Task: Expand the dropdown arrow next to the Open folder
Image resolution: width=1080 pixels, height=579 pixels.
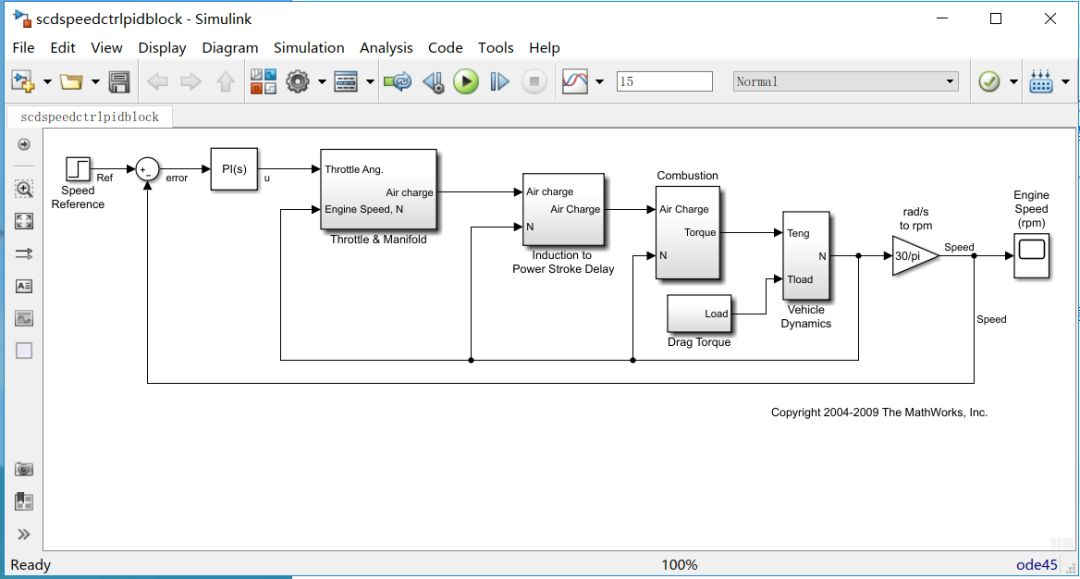Action: coord(96,82)
